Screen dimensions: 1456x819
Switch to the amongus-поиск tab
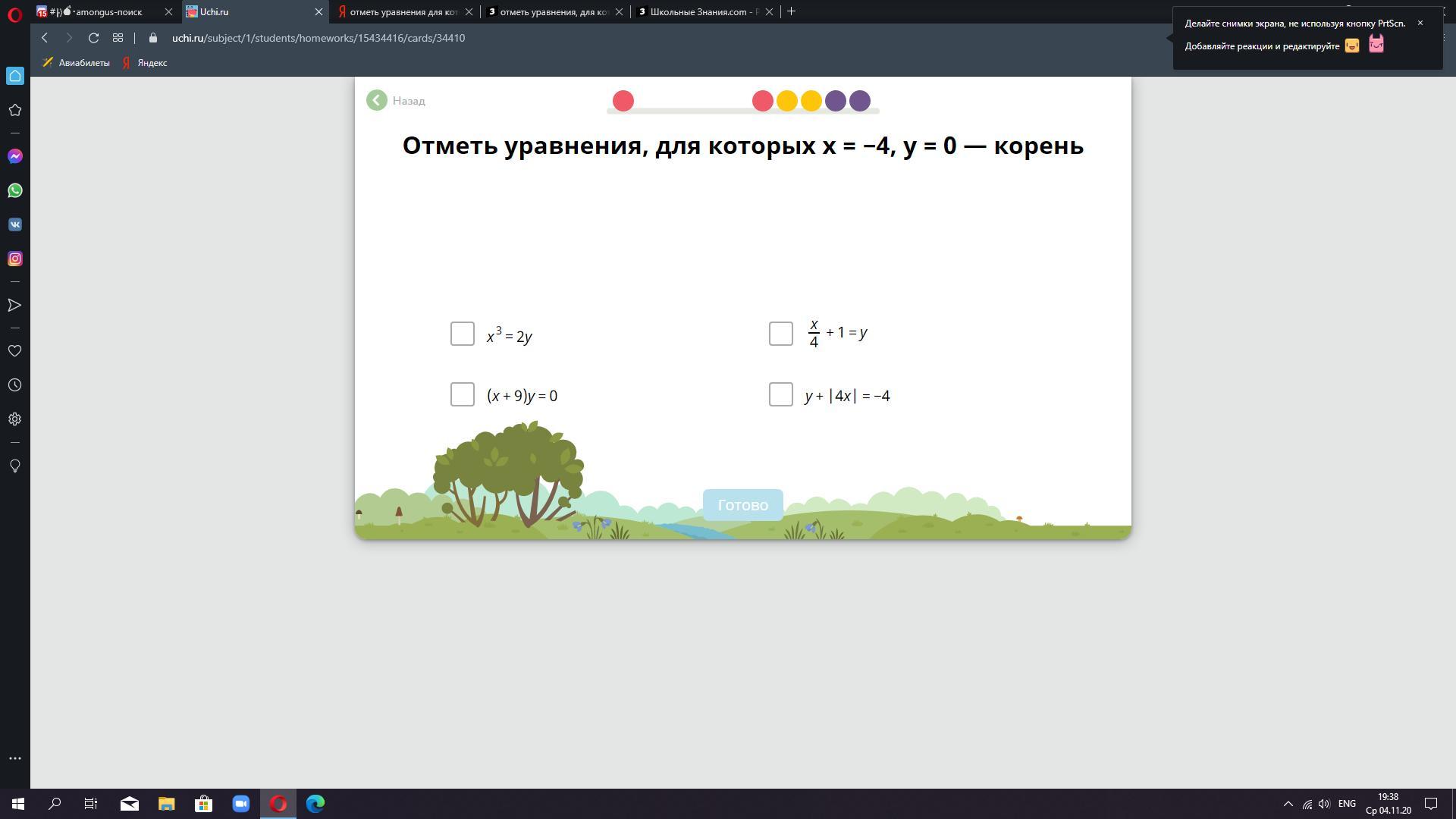point(106,12)
